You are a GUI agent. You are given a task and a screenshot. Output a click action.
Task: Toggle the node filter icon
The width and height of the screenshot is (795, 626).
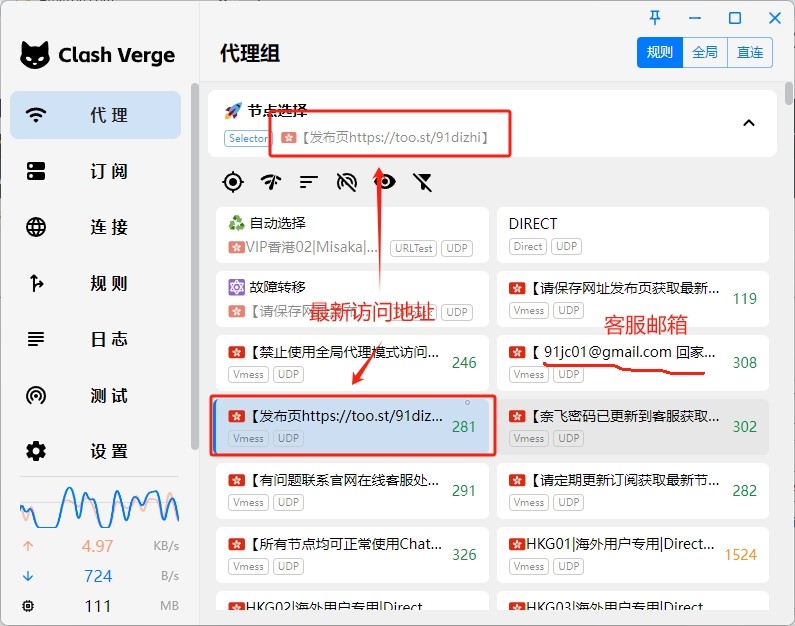422,182
